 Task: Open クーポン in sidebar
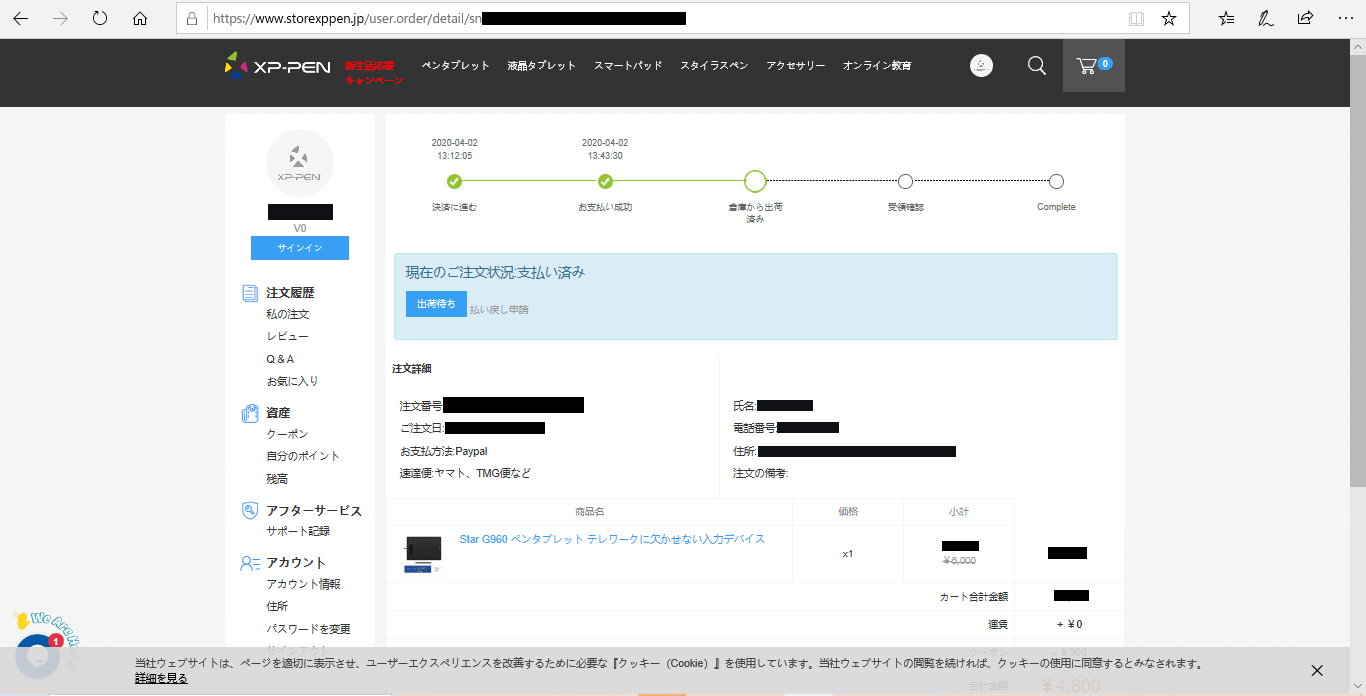point(287,434)
